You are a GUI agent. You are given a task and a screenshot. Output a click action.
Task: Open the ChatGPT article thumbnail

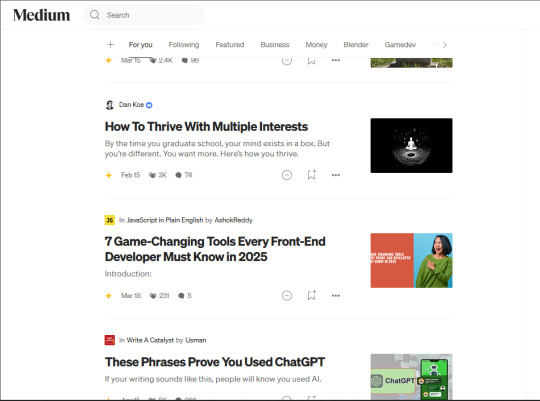411,377
